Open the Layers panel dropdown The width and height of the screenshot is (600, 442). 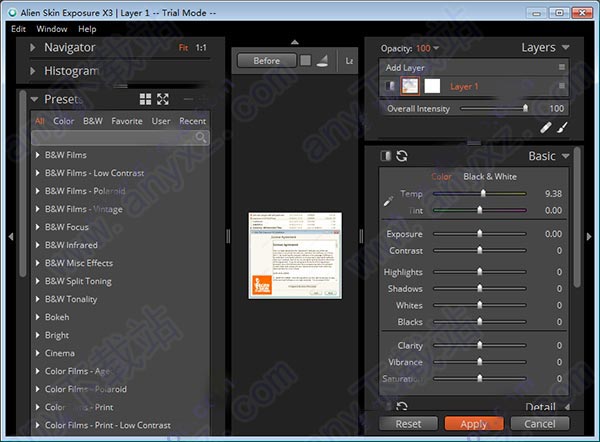click(566, 47)
